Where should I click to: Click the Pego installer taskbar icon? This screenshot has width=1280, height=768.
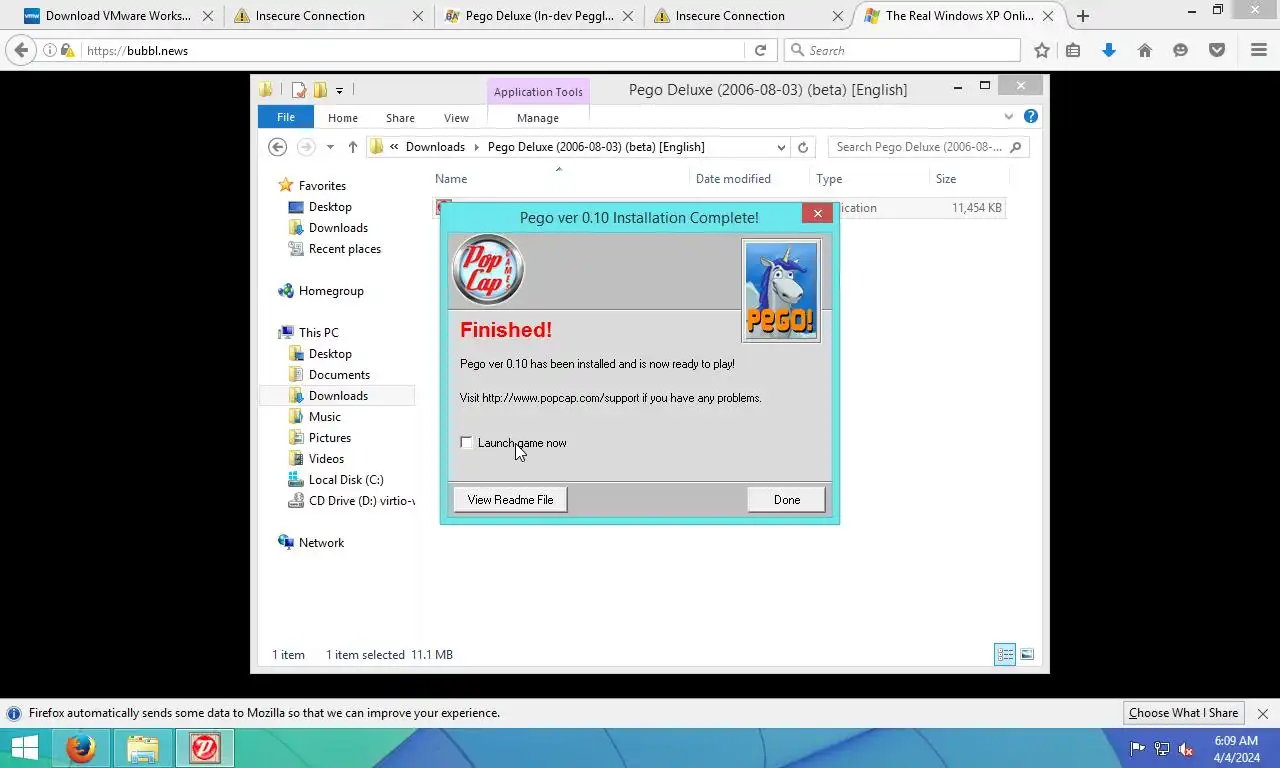[x=205, y=748]
